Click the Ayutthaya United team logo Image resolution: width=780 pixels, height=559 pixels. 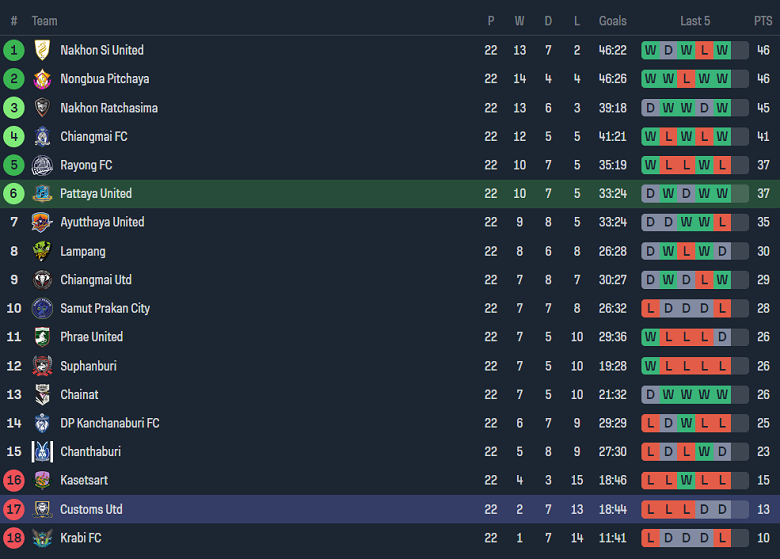[42, 222]
